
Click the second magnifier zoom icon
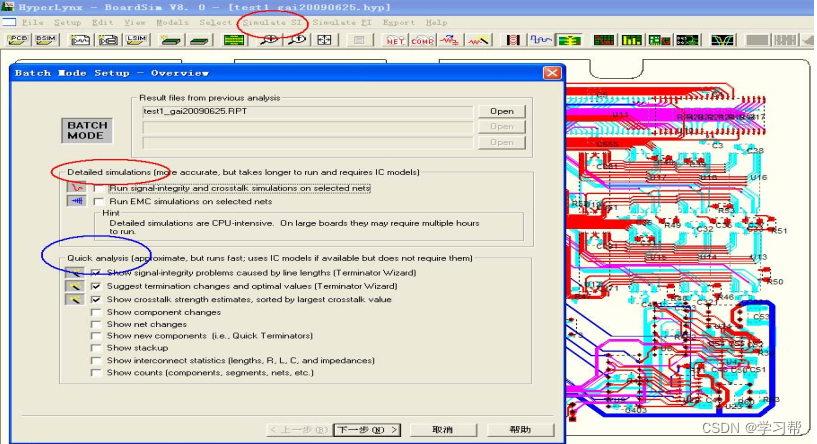pos(297,40)
